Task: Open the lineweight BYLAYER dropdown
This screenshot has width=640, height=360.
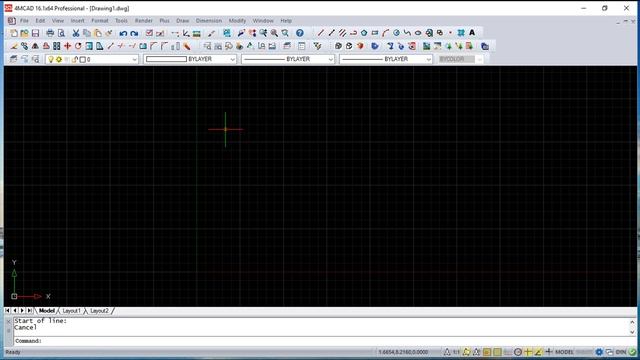Action: [x=428, y=60]
